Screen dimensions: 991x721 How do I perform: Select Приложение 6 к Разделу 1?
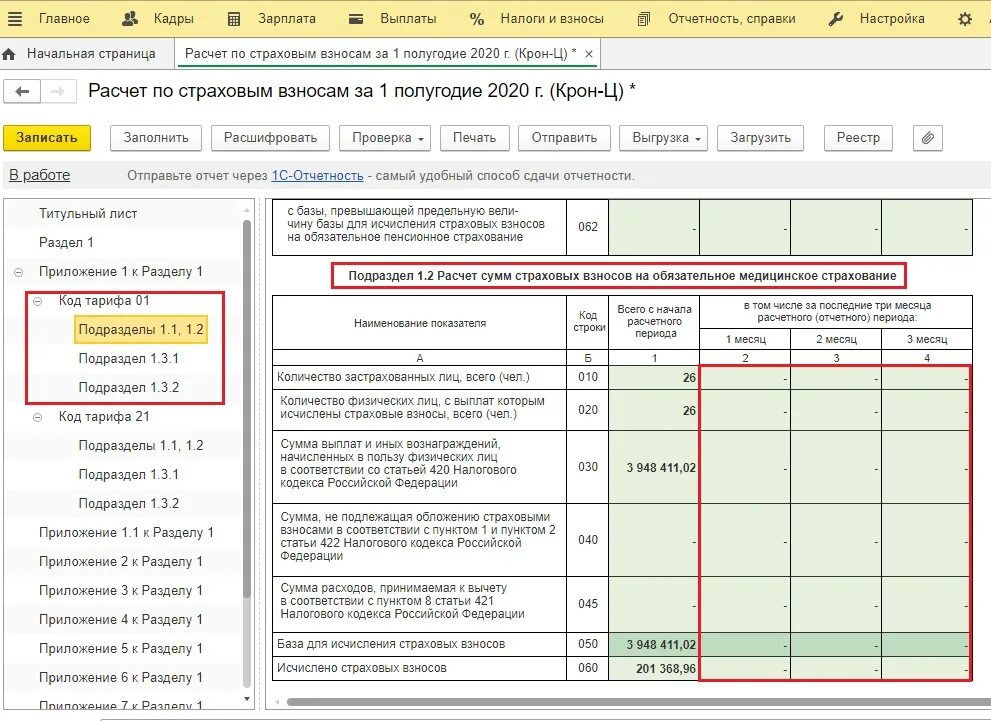point(121,678)
